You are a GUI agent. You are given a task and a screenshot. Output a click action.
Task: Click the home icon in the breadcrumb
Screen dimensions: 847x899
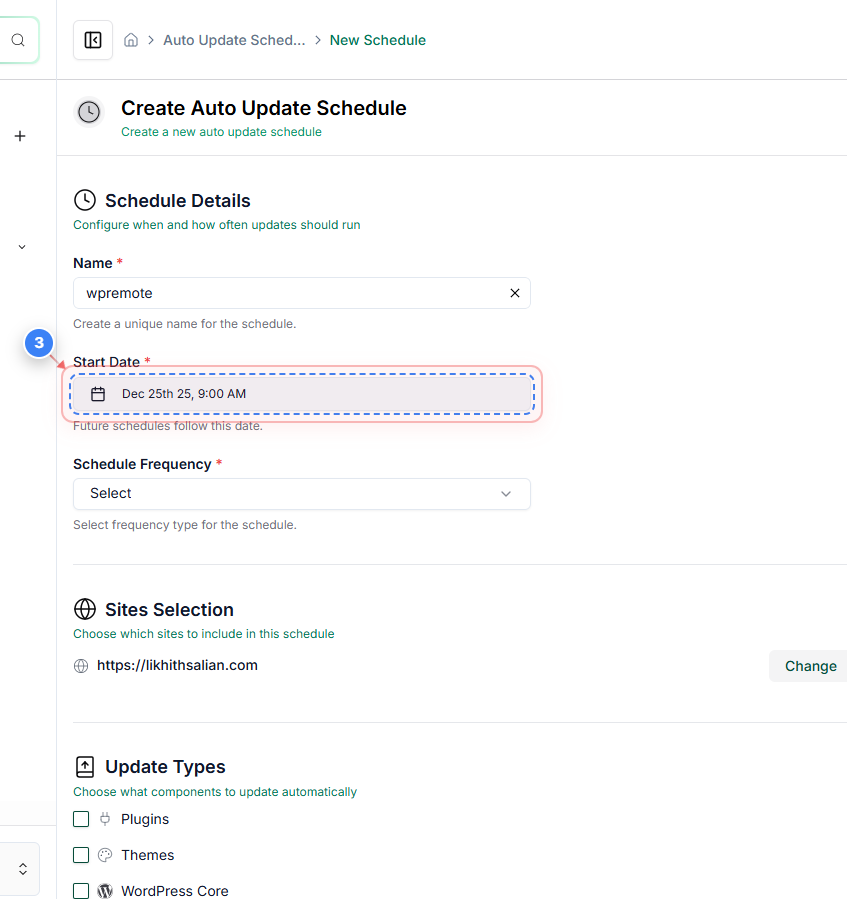(131, 39)
